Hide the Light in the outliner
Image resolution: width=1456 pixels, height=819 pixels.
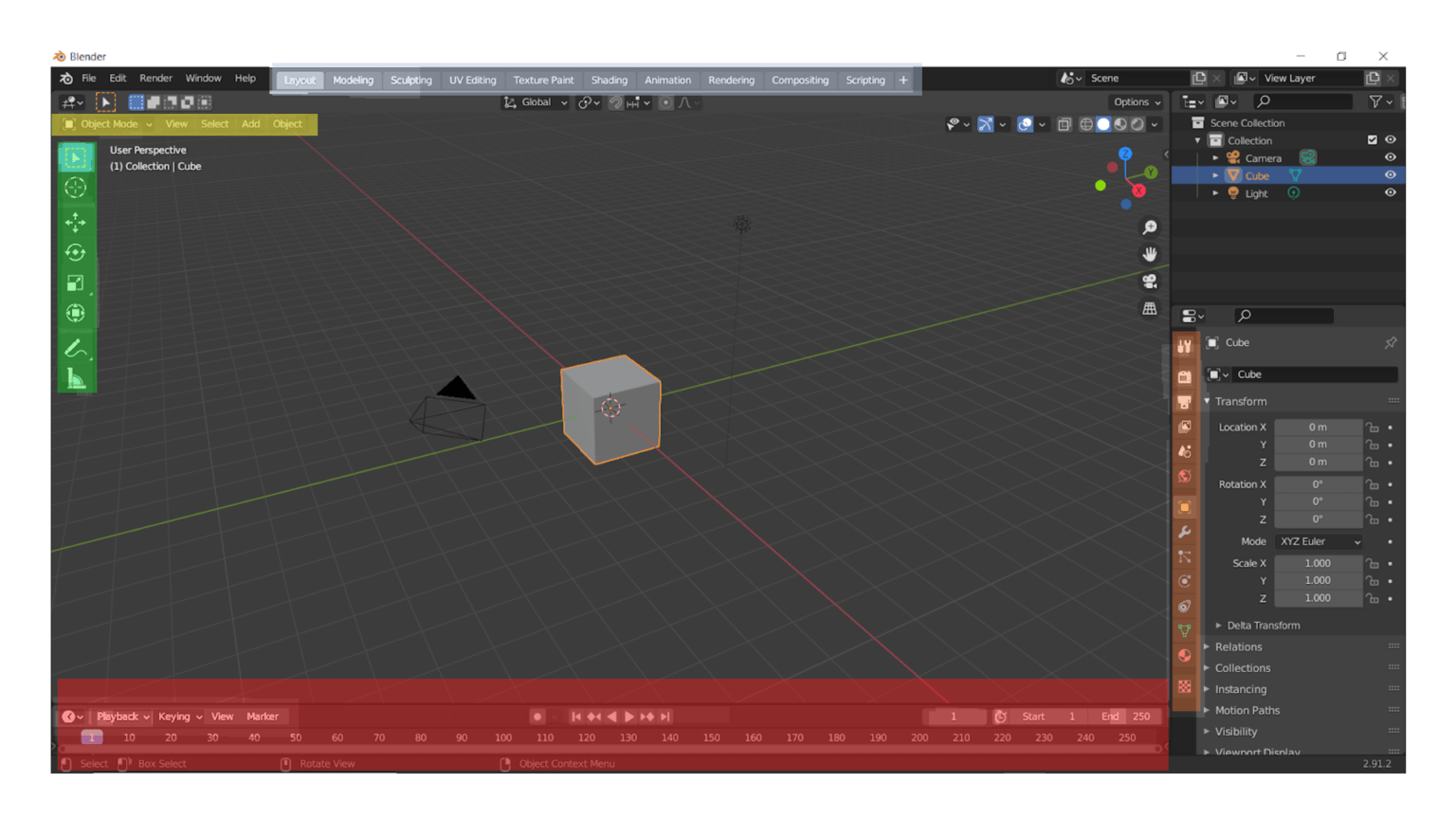(1390, 192)
